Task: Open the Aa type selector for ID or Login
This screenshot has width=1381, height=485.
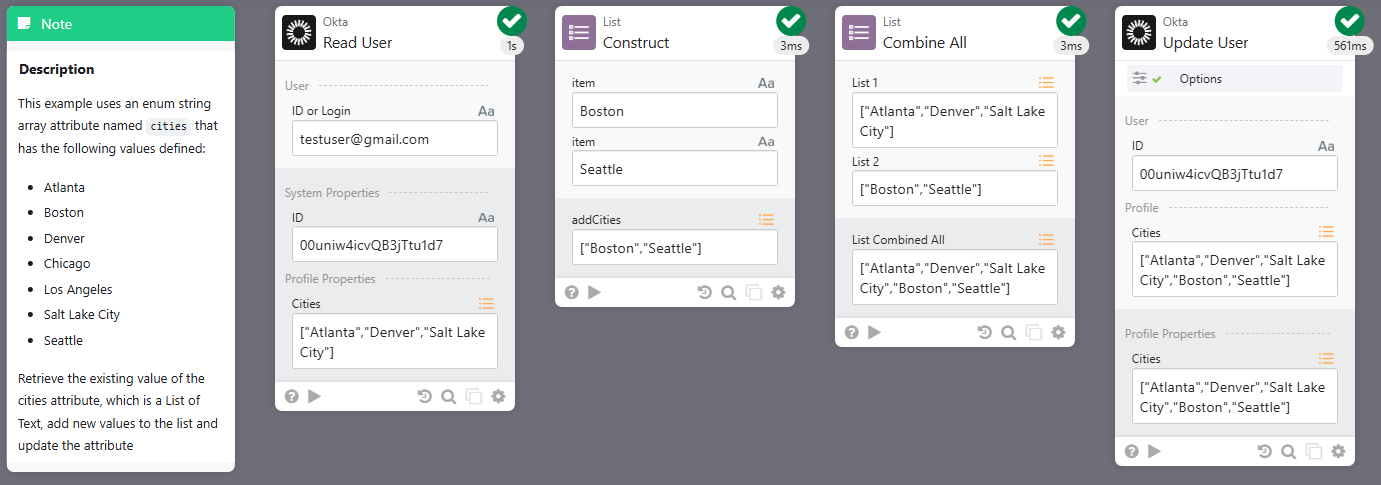Action: tap(486, 111)
